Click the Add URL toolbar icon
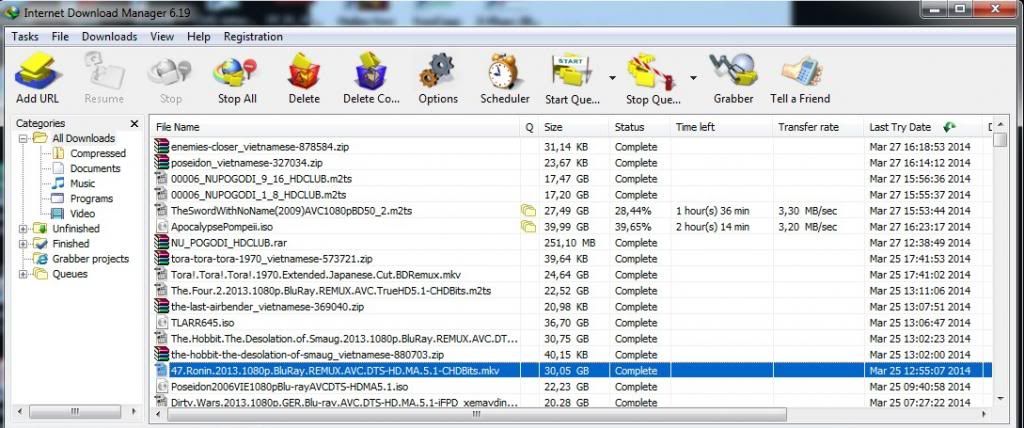This screenshot has height=428, width=1024. coord(37,71)
